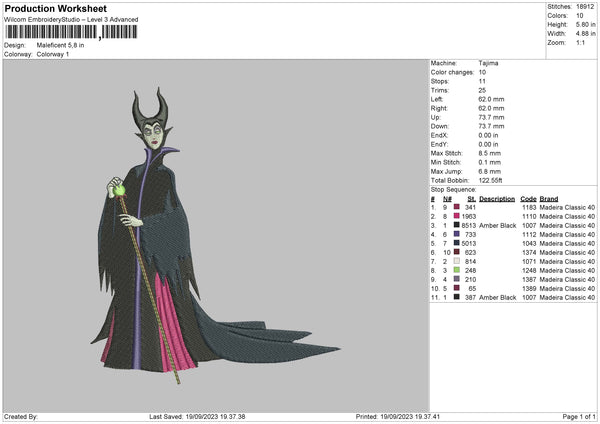Select the Colorway 1 value
This screenshot has height=424, width=600.
[x=53, y=54]
